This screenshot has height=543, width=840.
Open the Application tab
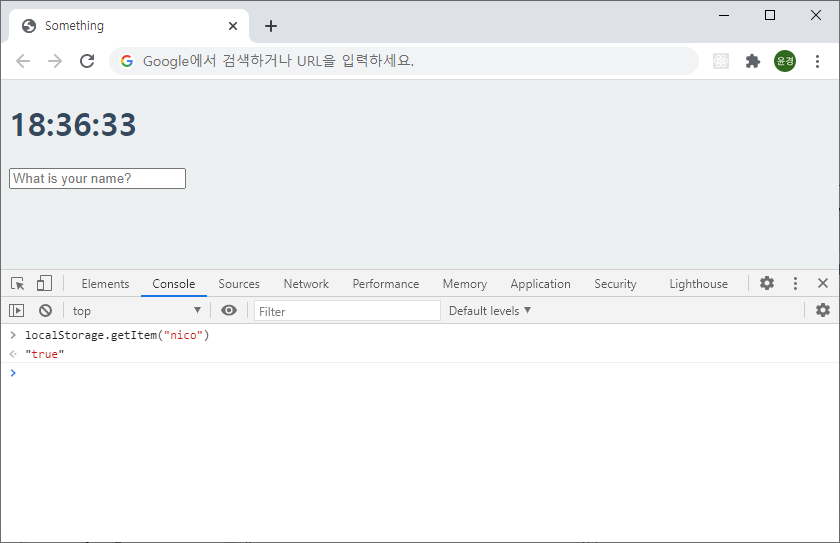pos(540,284)
